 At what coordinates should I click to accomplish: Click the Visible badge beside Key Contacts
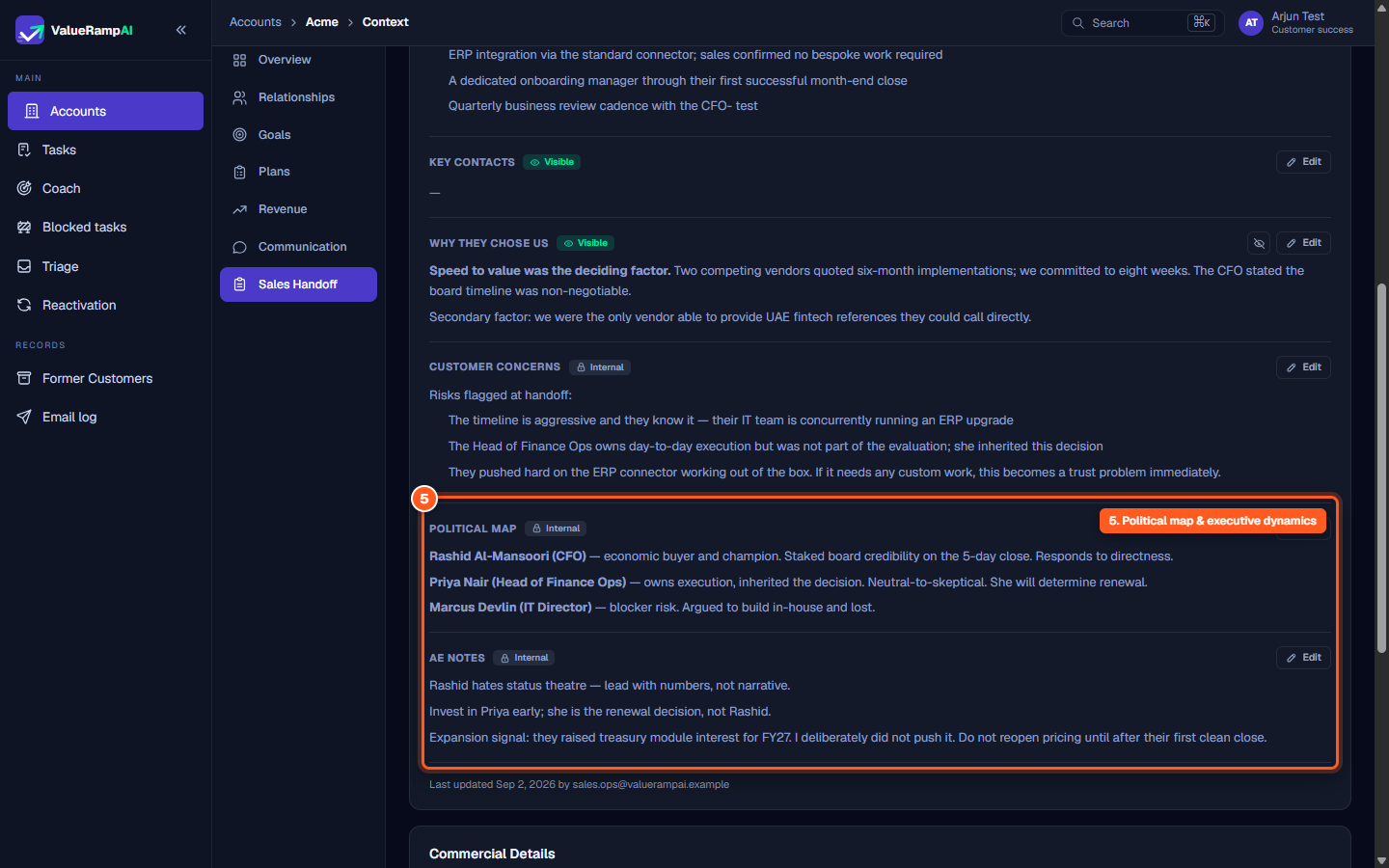coord(552,162)
